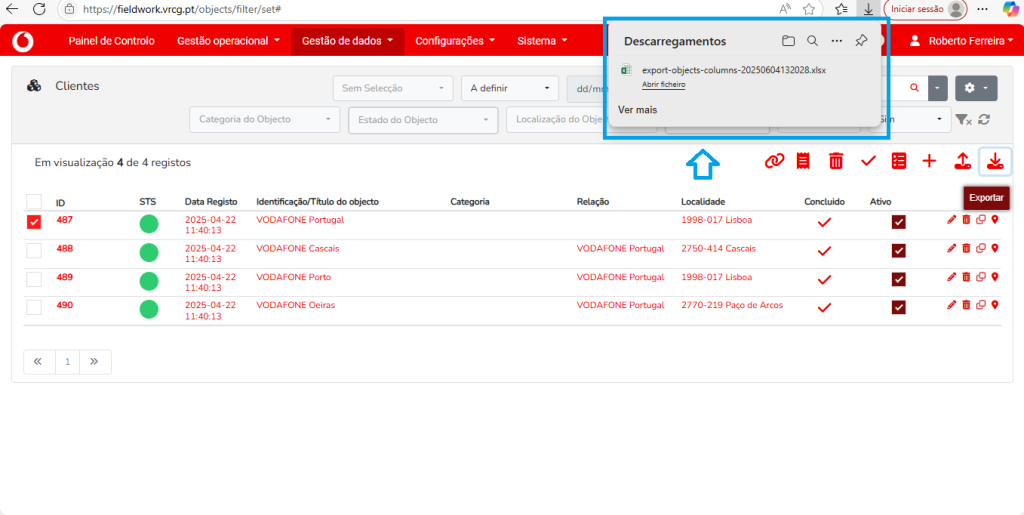1024x515 pixels.
Task: Open downloads folder icon in Descarregamentos panel
Action: point(788,40)
